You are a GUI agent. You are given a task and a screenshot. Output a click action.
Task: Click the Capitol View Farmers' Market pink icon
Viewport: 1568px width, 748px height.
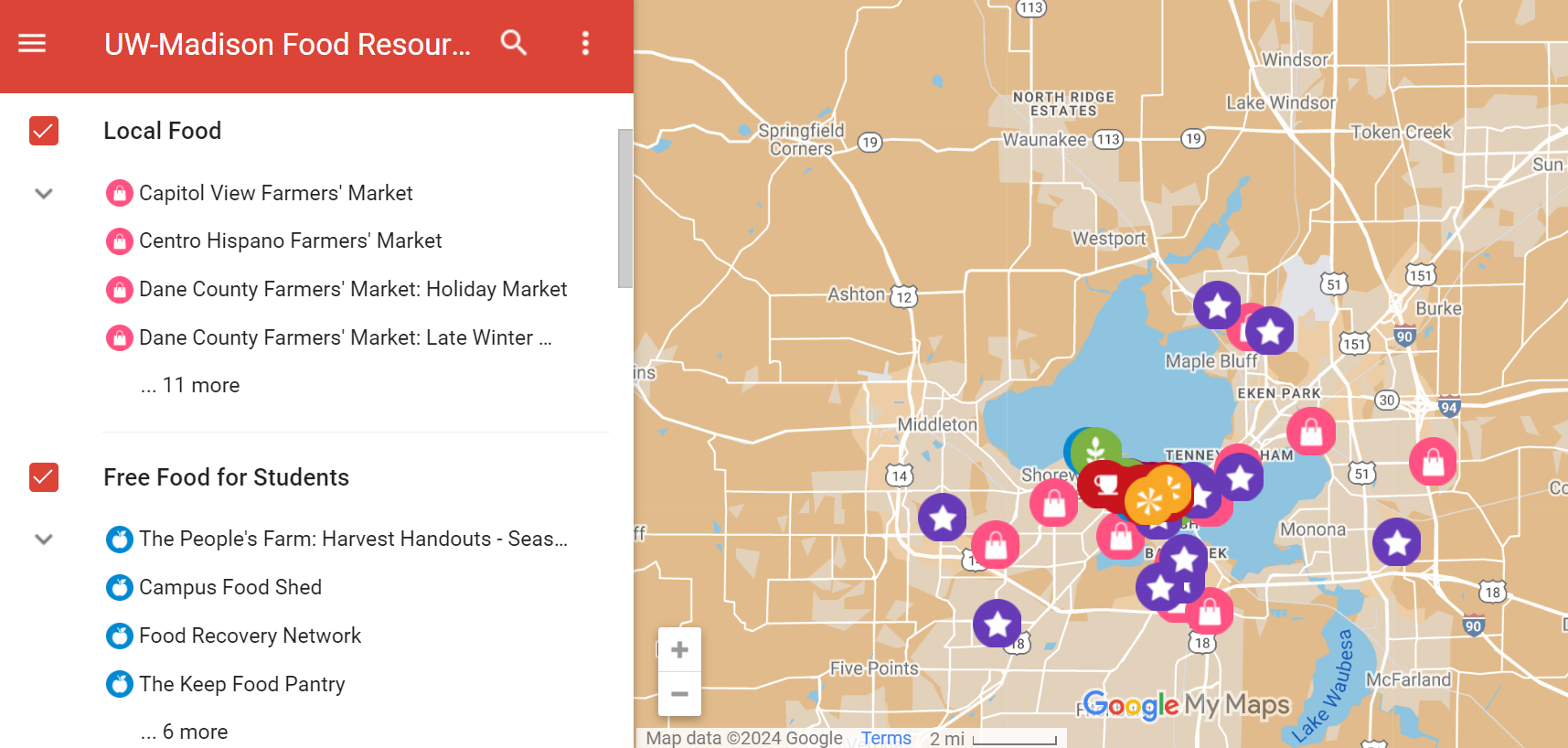(x=120, y=193)
